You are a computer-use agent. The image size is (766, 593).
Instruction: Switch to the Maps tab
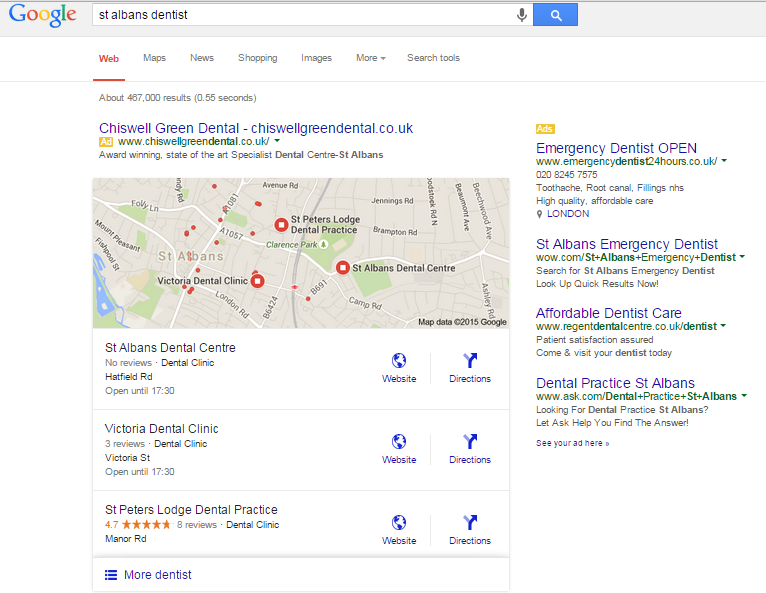154,58
